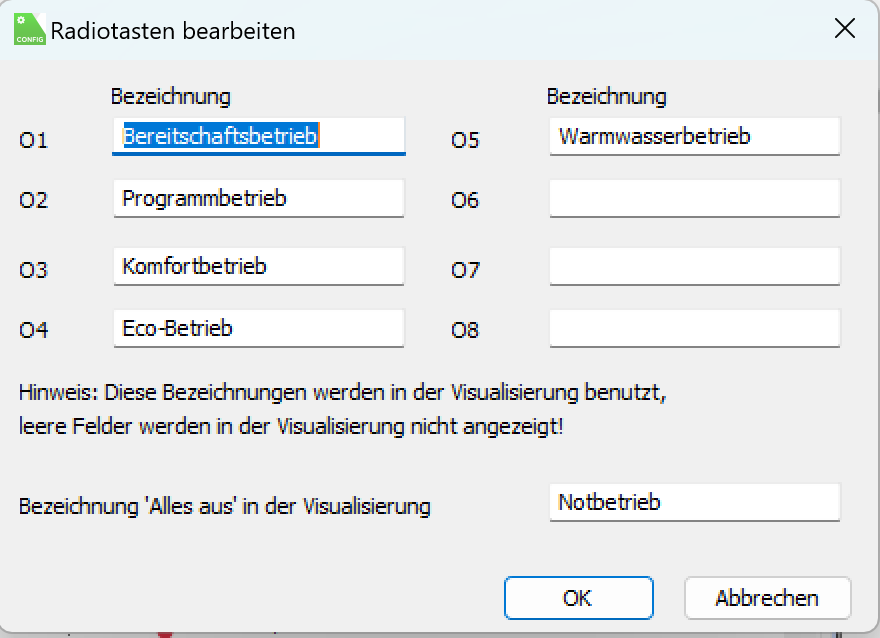Click the right Bezeichnung column heading
This screenshot has width=880, height=638.
coord(606,97)
